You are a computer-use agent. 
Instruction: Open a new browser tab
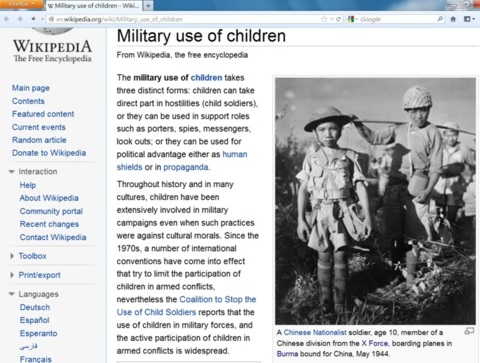tap(148, 6)
